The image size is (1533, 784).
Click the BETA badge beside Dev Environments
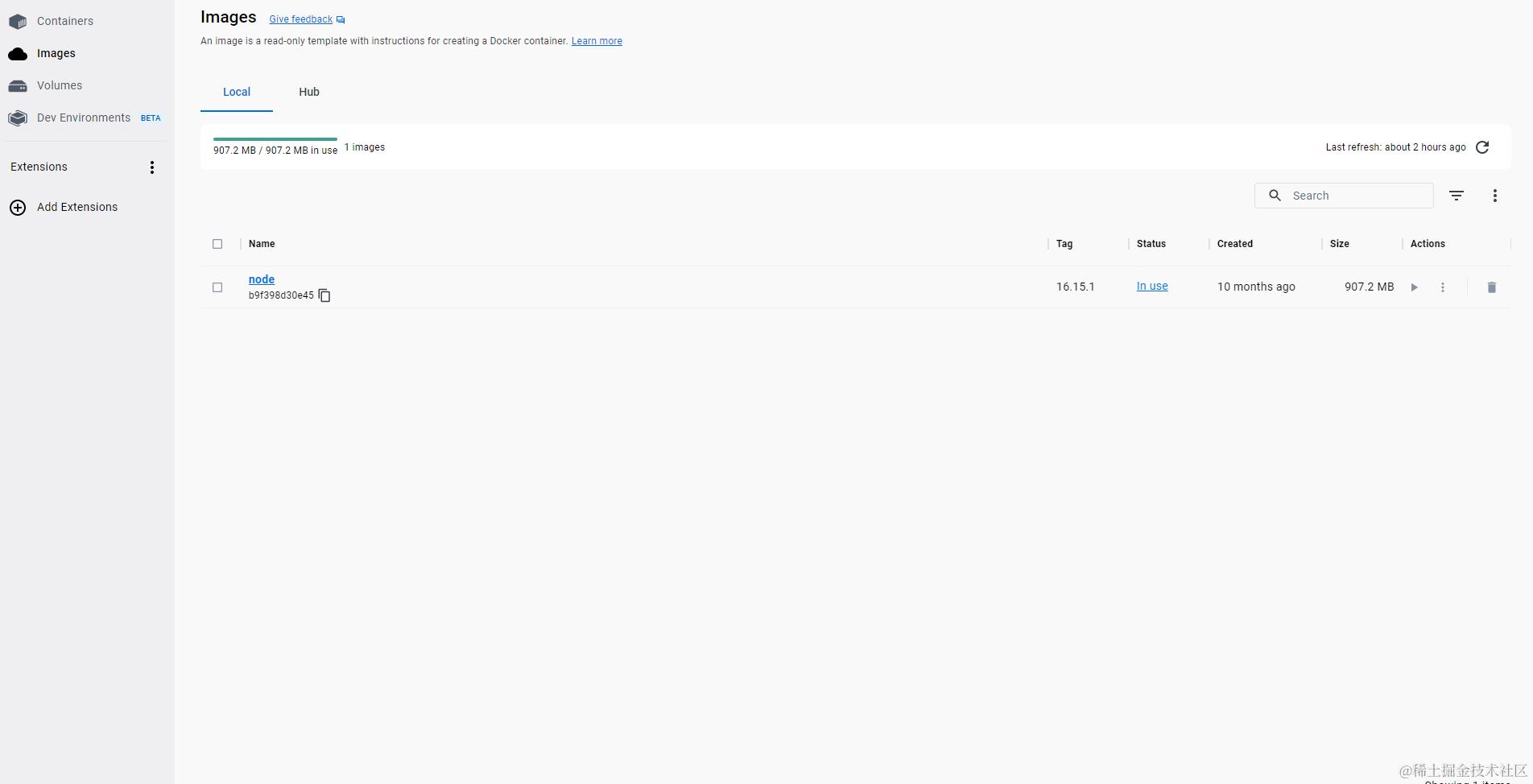(151, 118)
